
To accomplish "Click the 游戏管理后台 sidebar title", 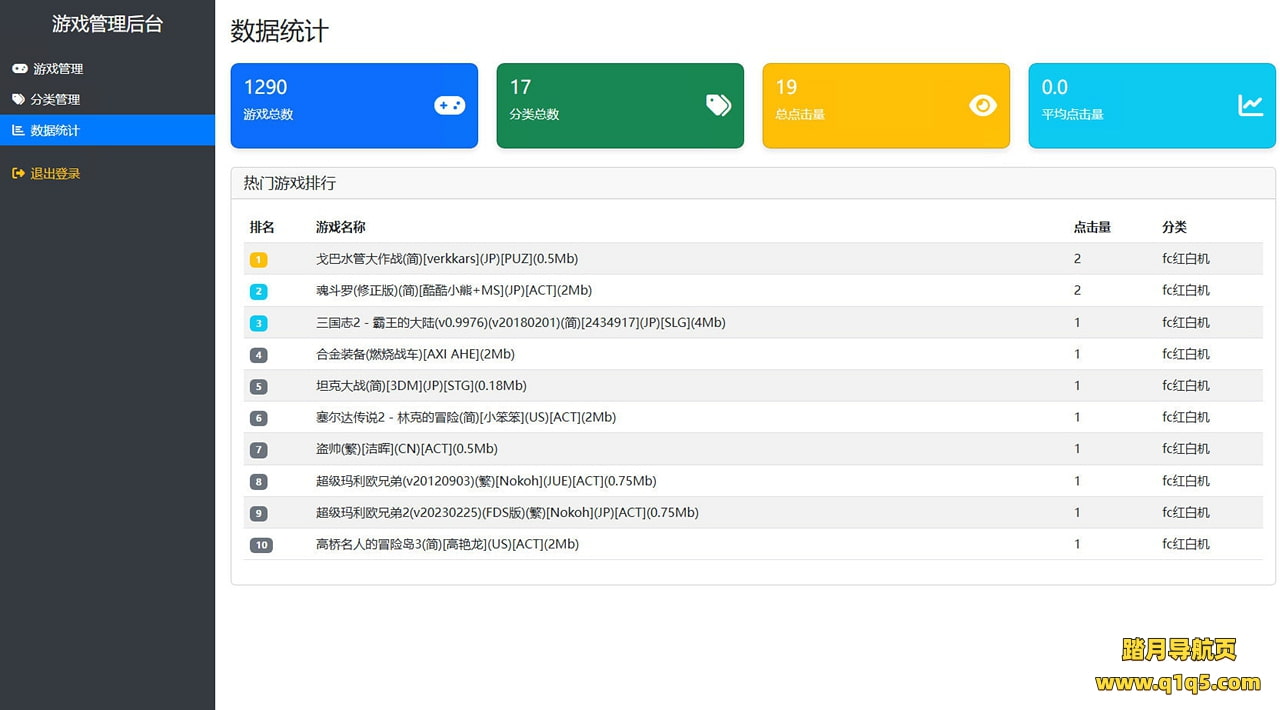I will (x=107, y=24).
